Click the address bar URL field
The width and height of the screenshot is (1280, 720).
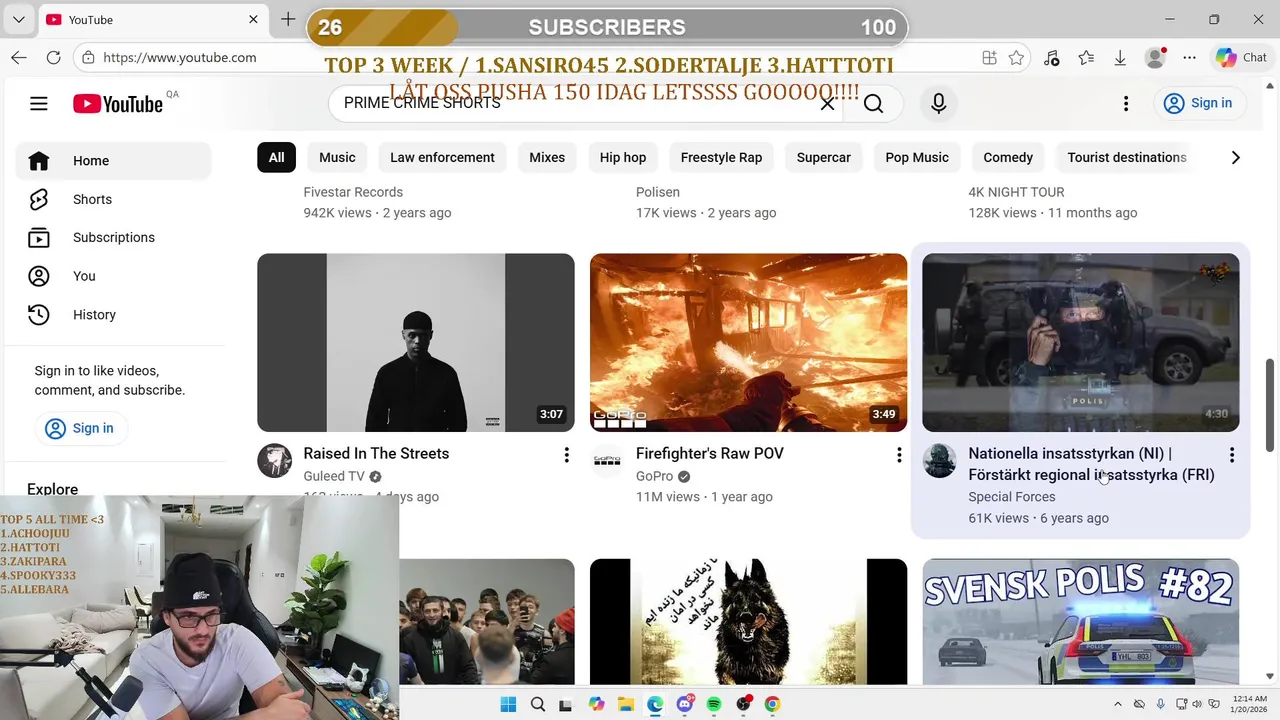[x=520, y=58]
